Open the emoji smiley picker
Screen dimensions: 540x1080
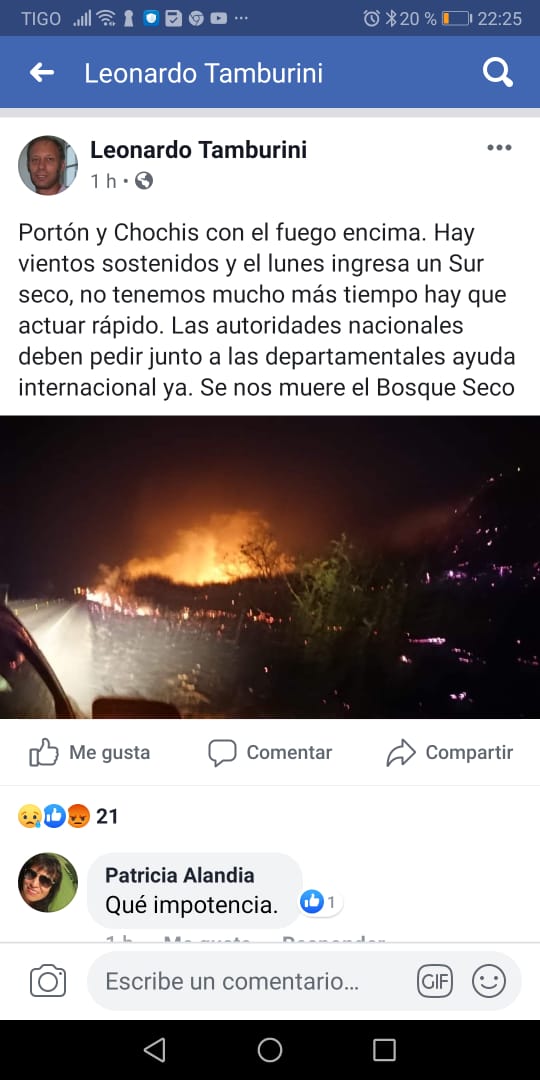pyautogui.click(x=489, y=981)
